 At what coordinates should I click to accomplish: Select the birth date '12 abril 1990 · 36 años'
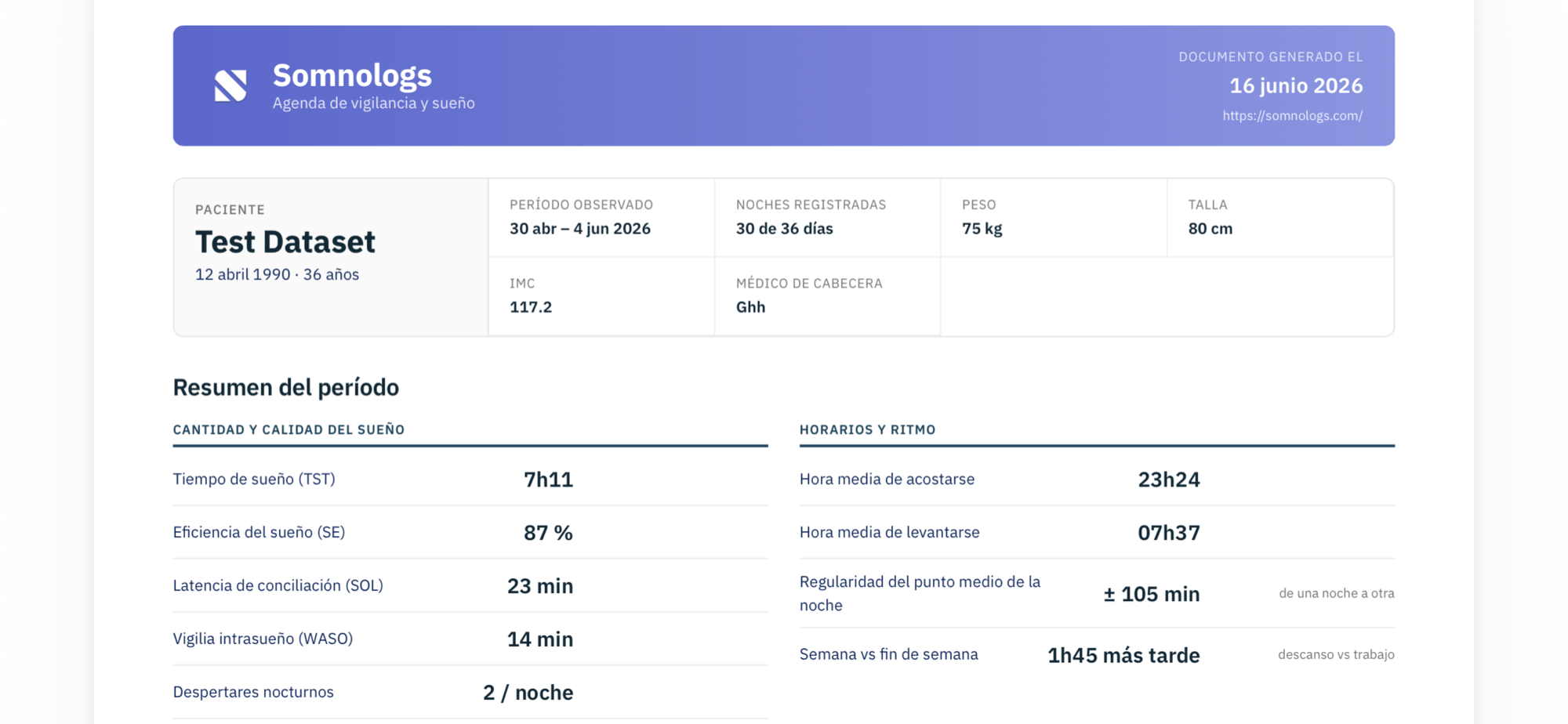(x=277, y=274)
